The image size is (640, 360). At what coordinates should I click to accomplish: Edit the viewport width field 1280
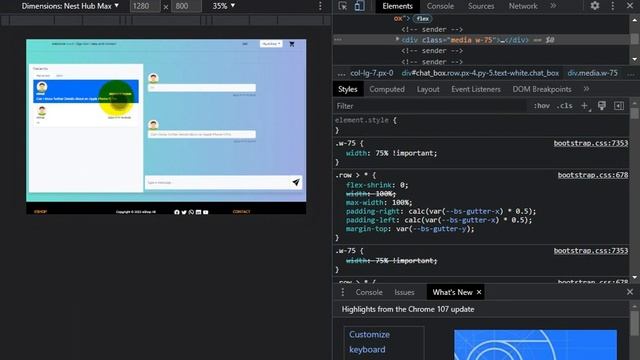click(x=145, y=6)
